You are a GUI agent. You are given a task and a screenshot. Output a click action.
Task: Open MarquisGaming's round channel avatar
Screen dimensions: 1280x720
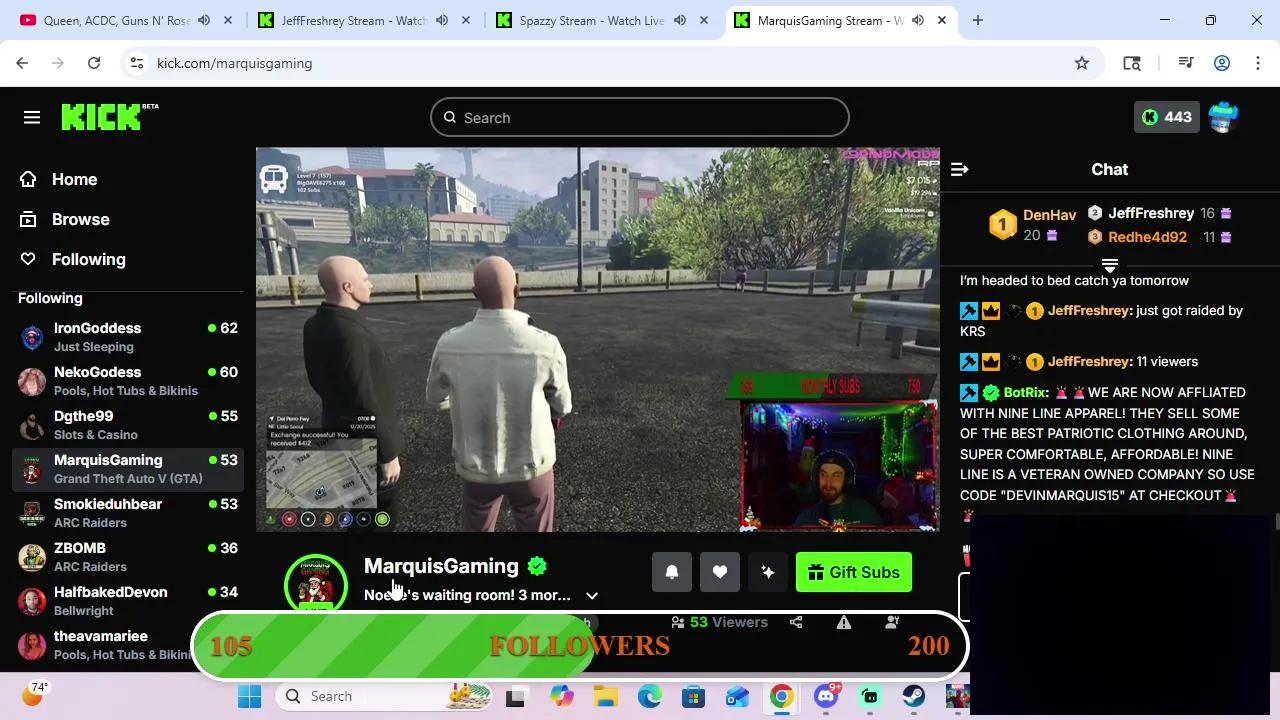316,586
